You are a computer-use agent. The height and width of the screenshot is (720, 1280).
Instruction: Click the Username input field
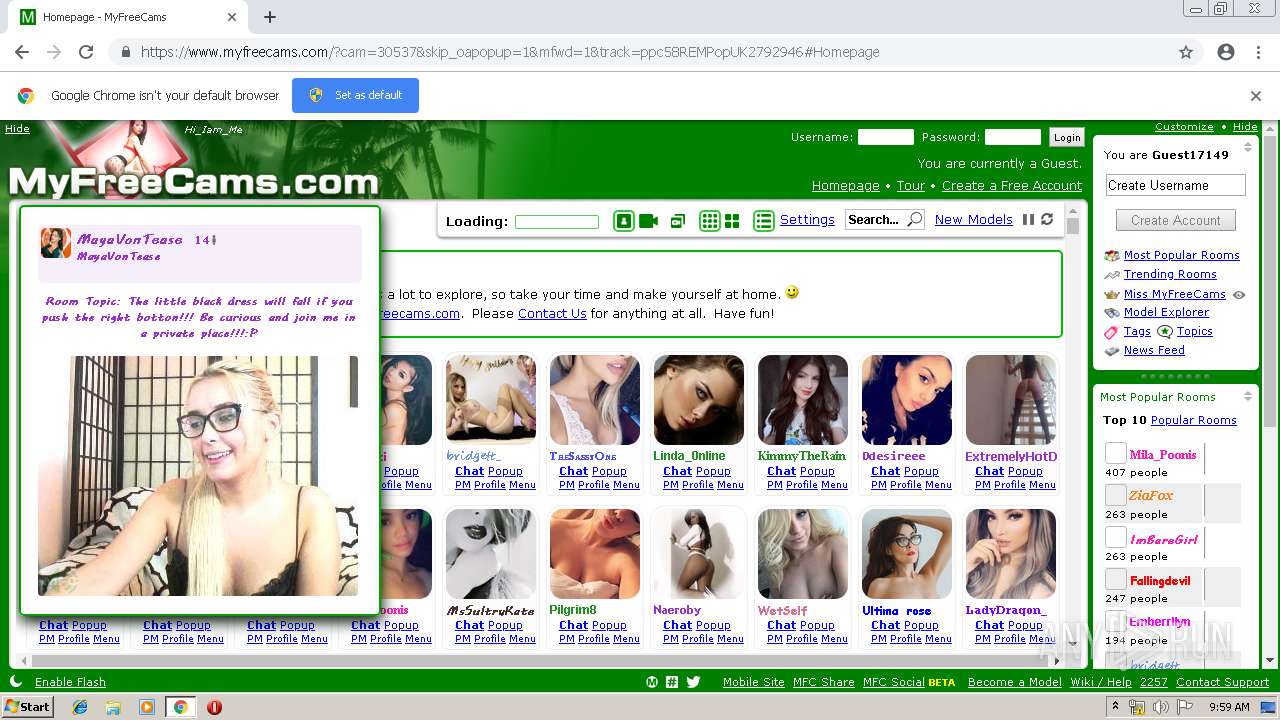pos(886,137)
